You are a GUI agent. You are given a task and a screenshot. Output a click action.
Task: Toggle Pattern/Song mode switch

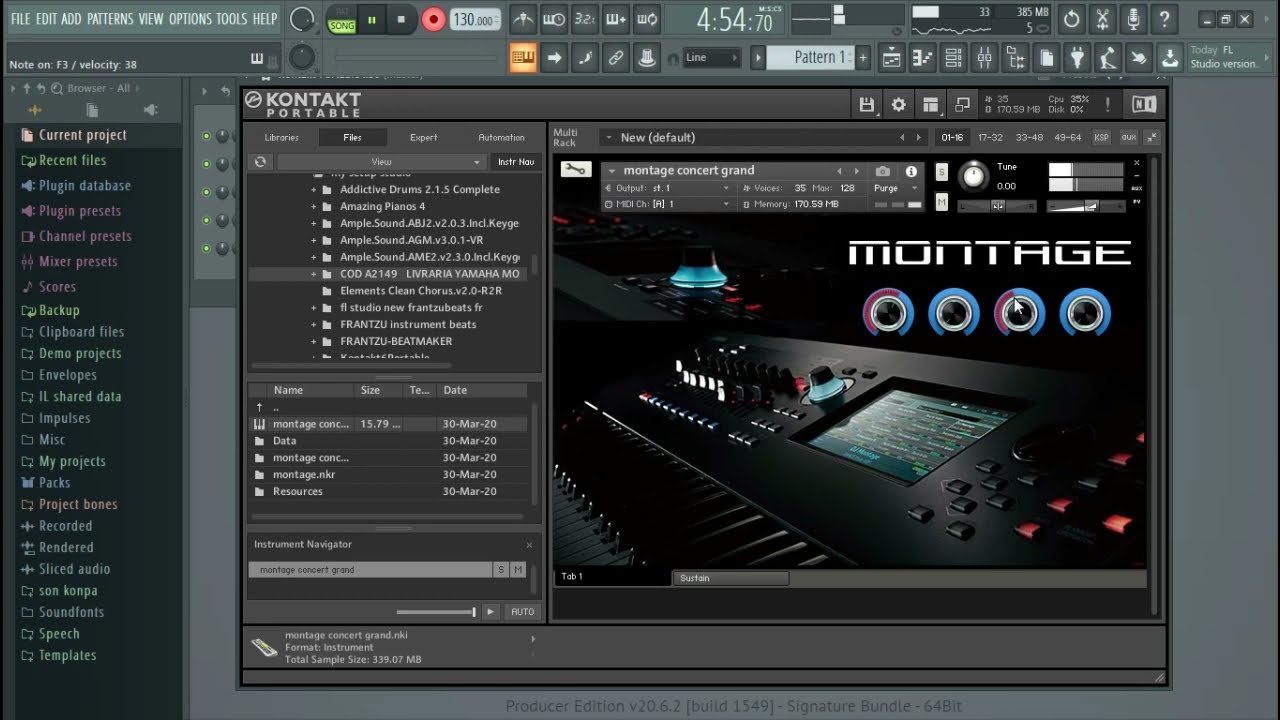click(x=342, y=20)
